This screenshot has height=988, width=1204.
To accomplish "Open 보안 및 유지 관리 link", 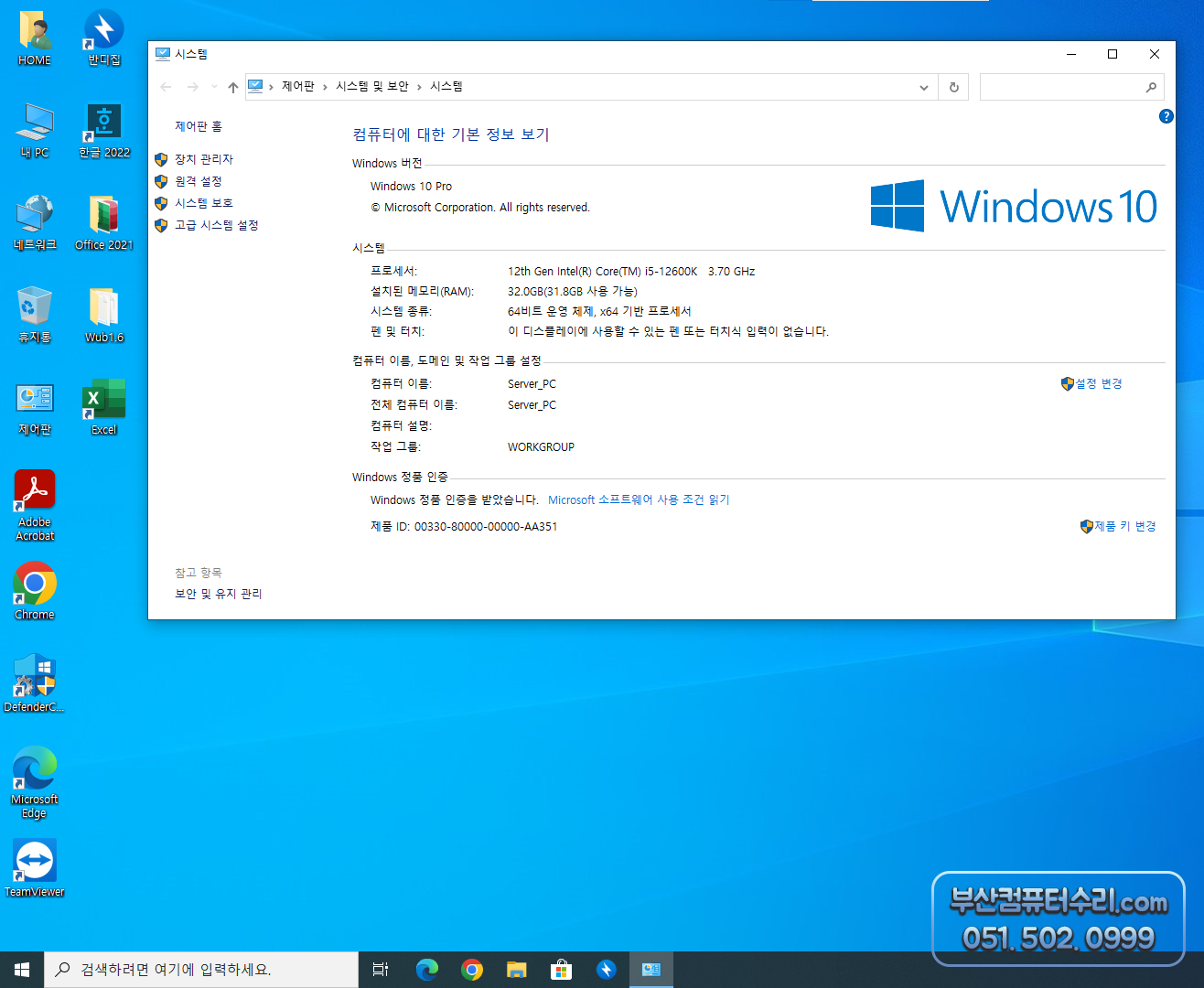I will 218,594.
